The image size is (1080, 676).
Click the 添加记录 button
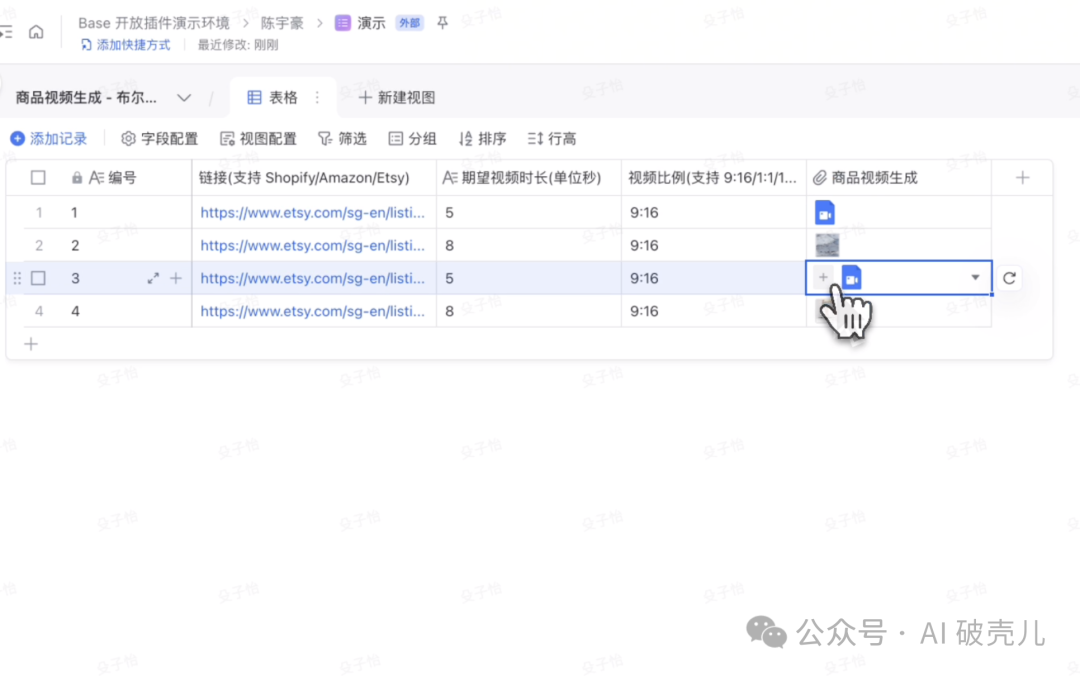click(x=49, y=139)
